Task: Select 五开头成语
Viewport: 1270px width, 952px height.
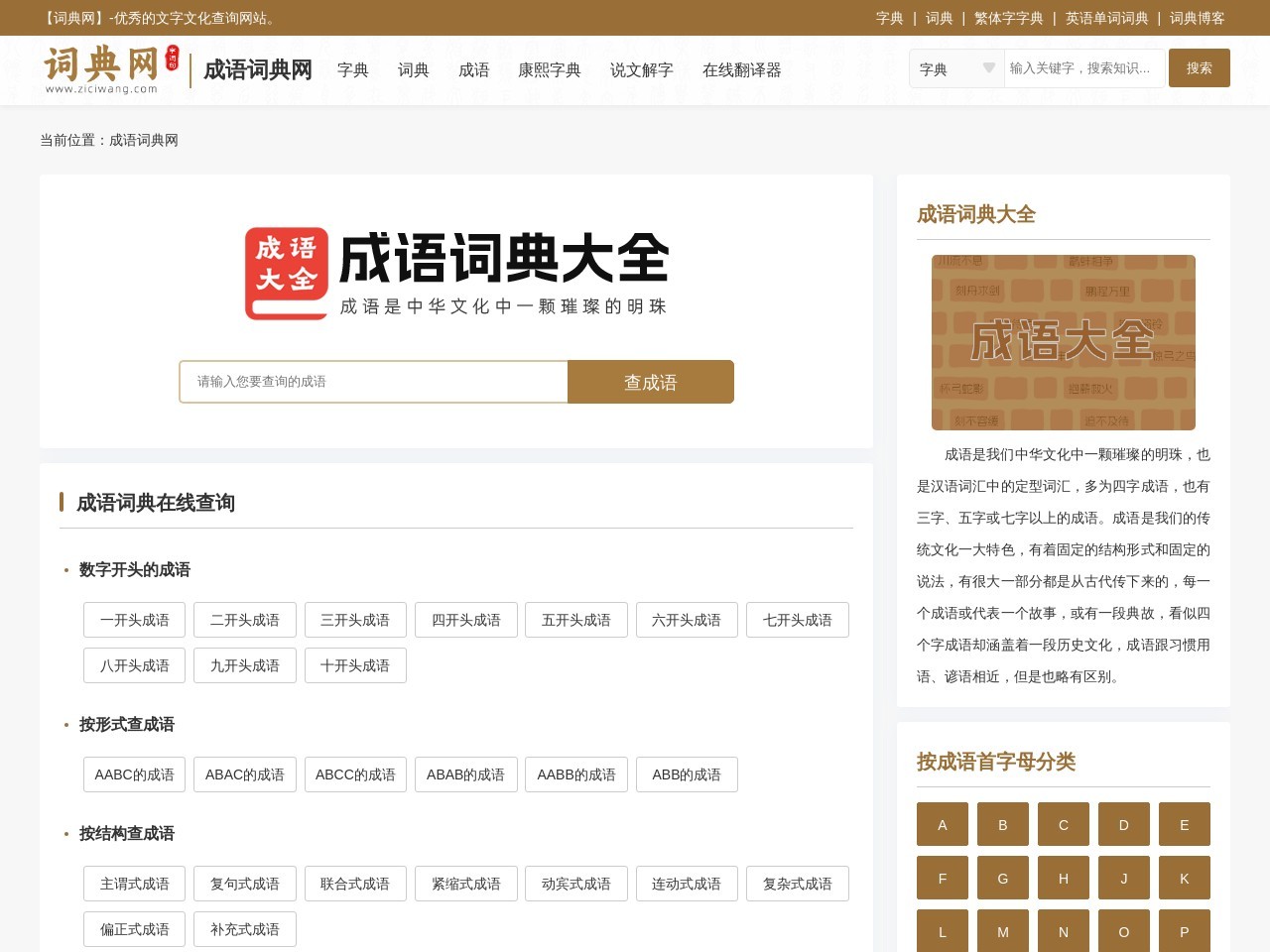Action: (576, 620)
